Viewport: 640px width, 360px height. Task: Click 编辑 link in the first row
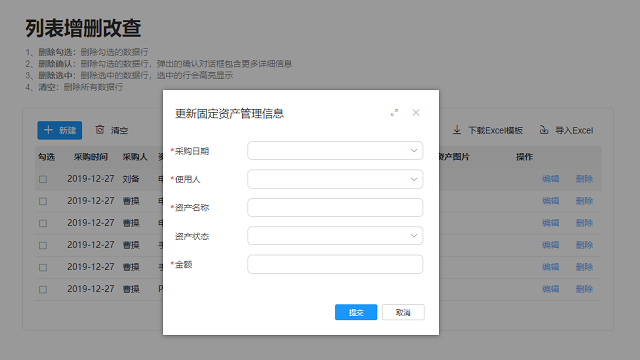pos(551,179)
